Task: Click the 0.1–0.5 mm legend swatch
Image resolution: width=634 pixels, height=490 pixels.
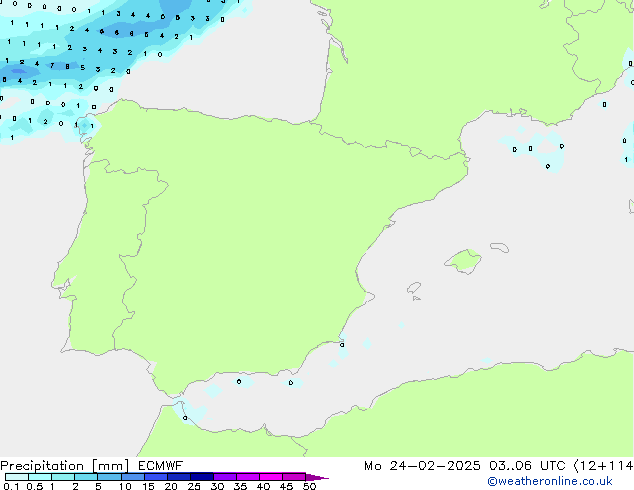Action: click(x=17, y=477)
